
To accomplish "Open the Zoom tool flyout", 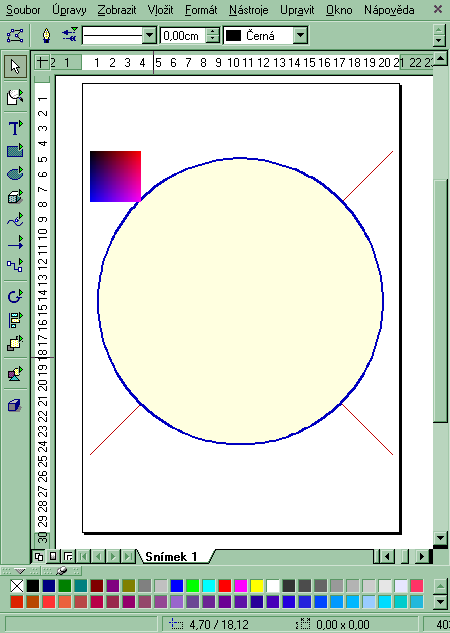I will 15,97.
